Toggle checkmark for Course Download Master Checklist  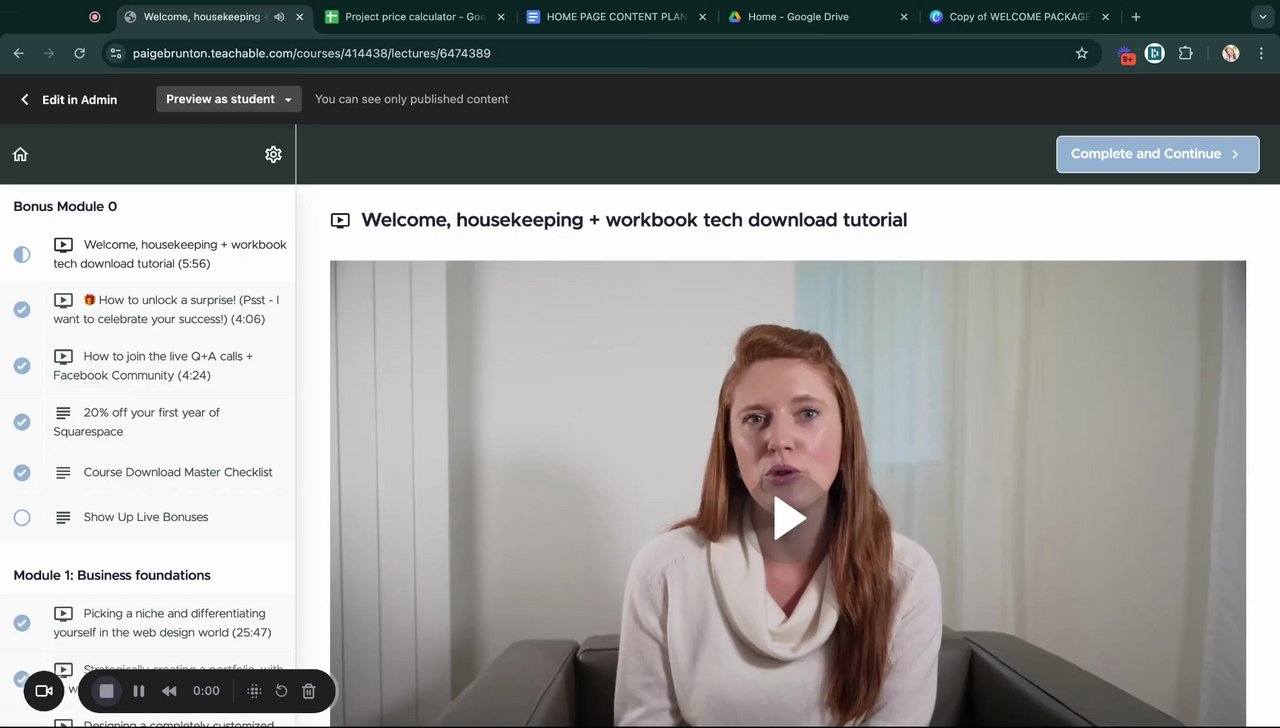coord(22,472)
